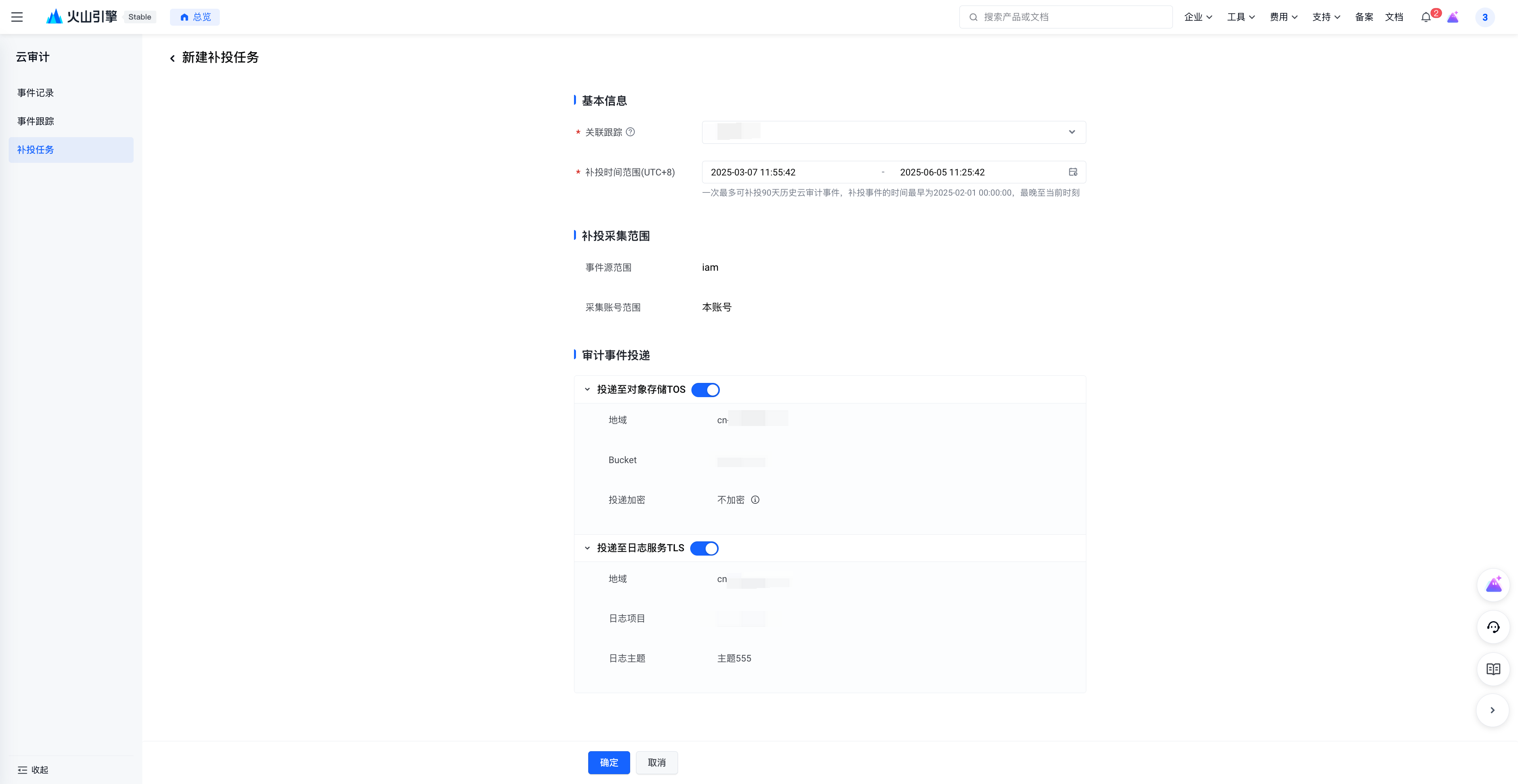Collapse the 投递至对象存储TOS section
The height and width of the screenshot is (784, 1518).
(x=587, y=389)
